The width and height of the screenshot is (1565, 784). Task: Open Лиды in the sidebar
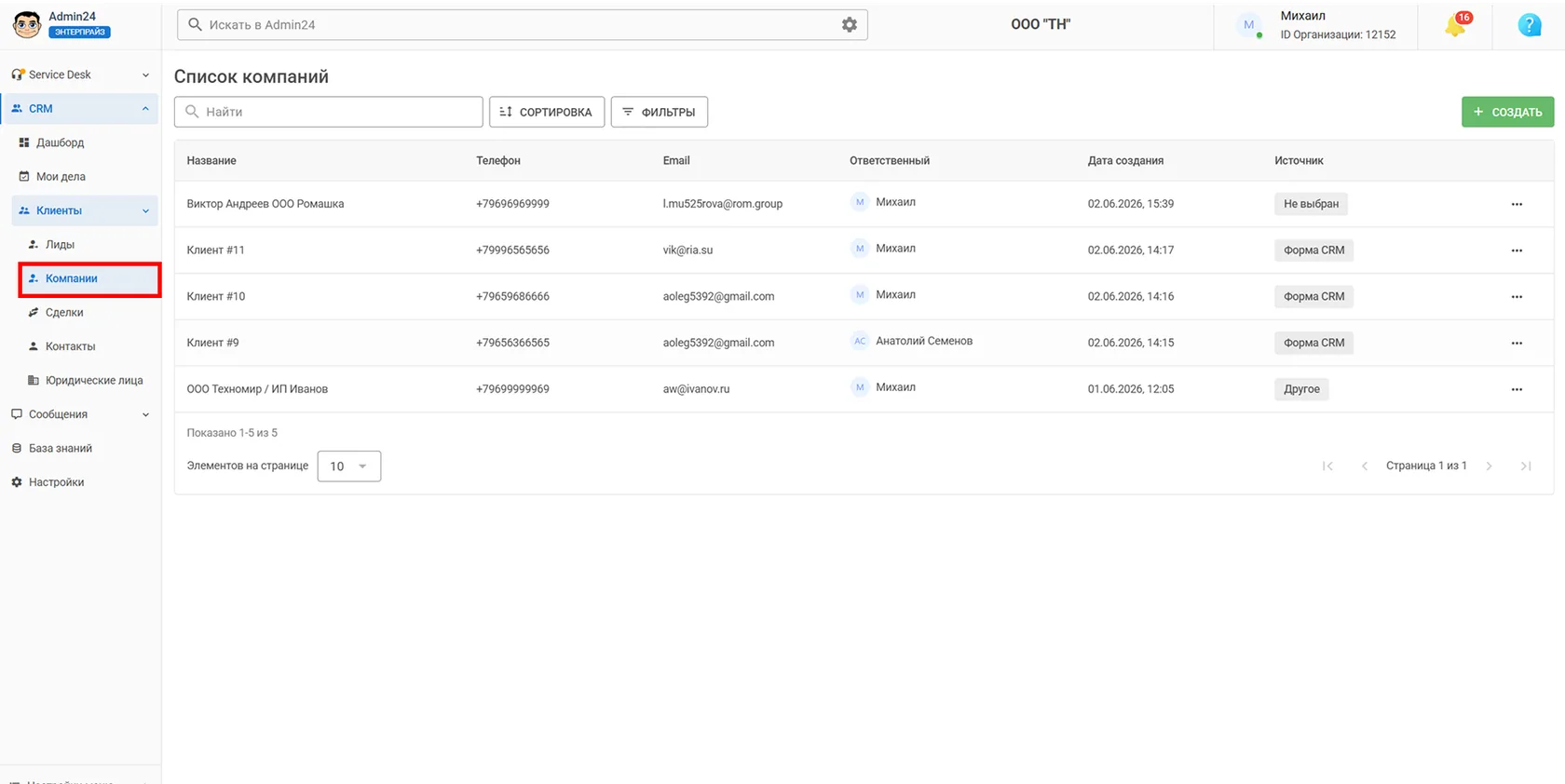[60, 245]
